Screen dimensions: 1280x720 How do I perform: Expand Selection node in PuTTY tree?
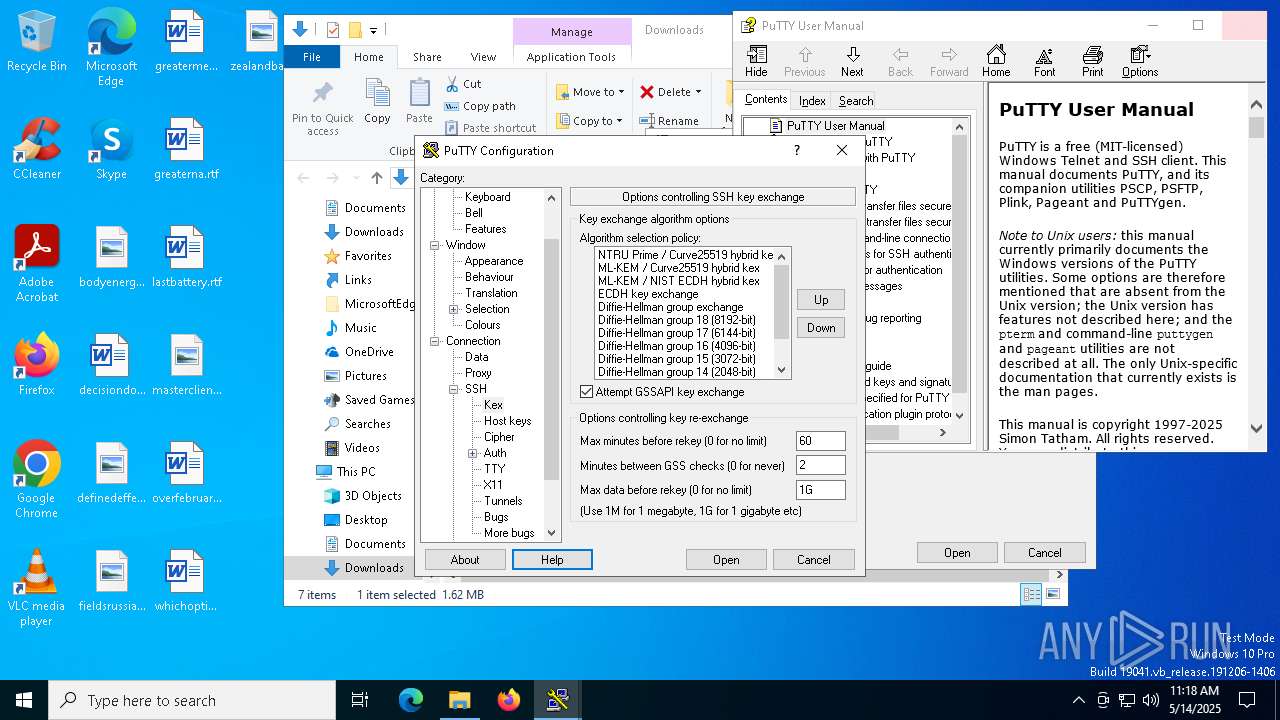(454, 309)
